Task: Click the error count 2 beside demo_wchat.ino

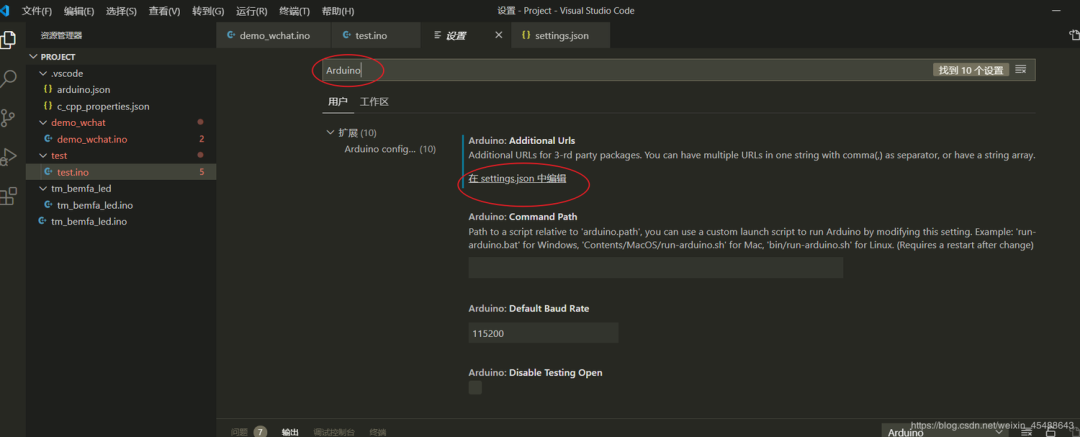Action: tap(202, 139)
